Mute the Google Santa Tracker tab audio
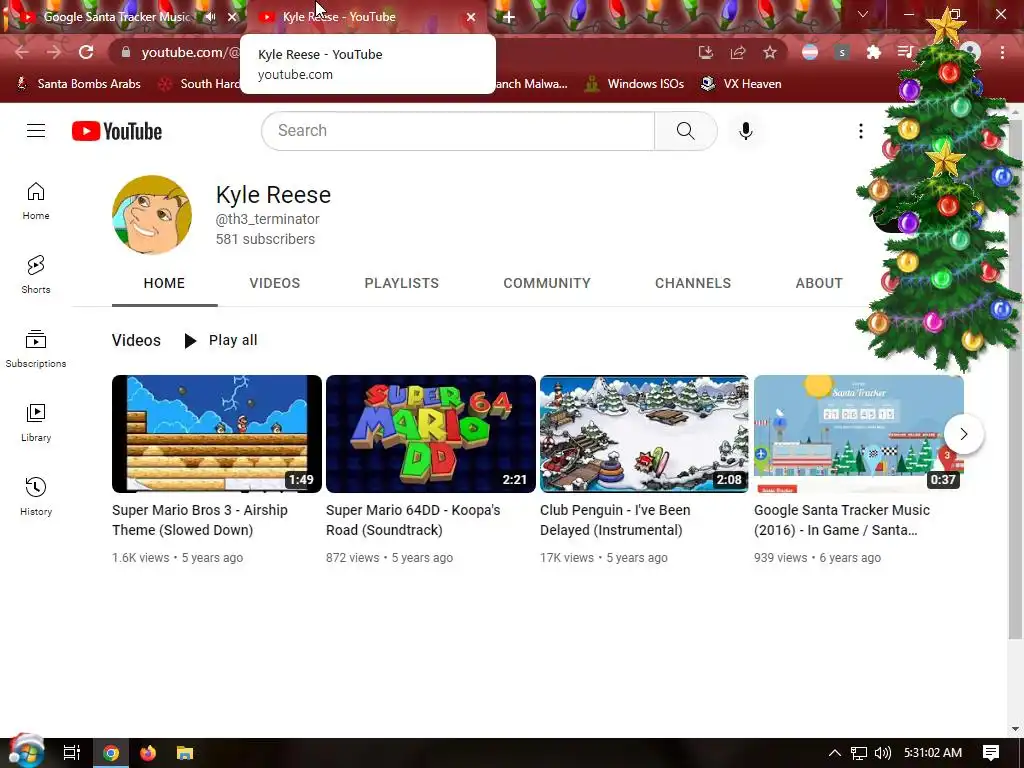Screen dimensions: 1024x768 pos(210,17)
